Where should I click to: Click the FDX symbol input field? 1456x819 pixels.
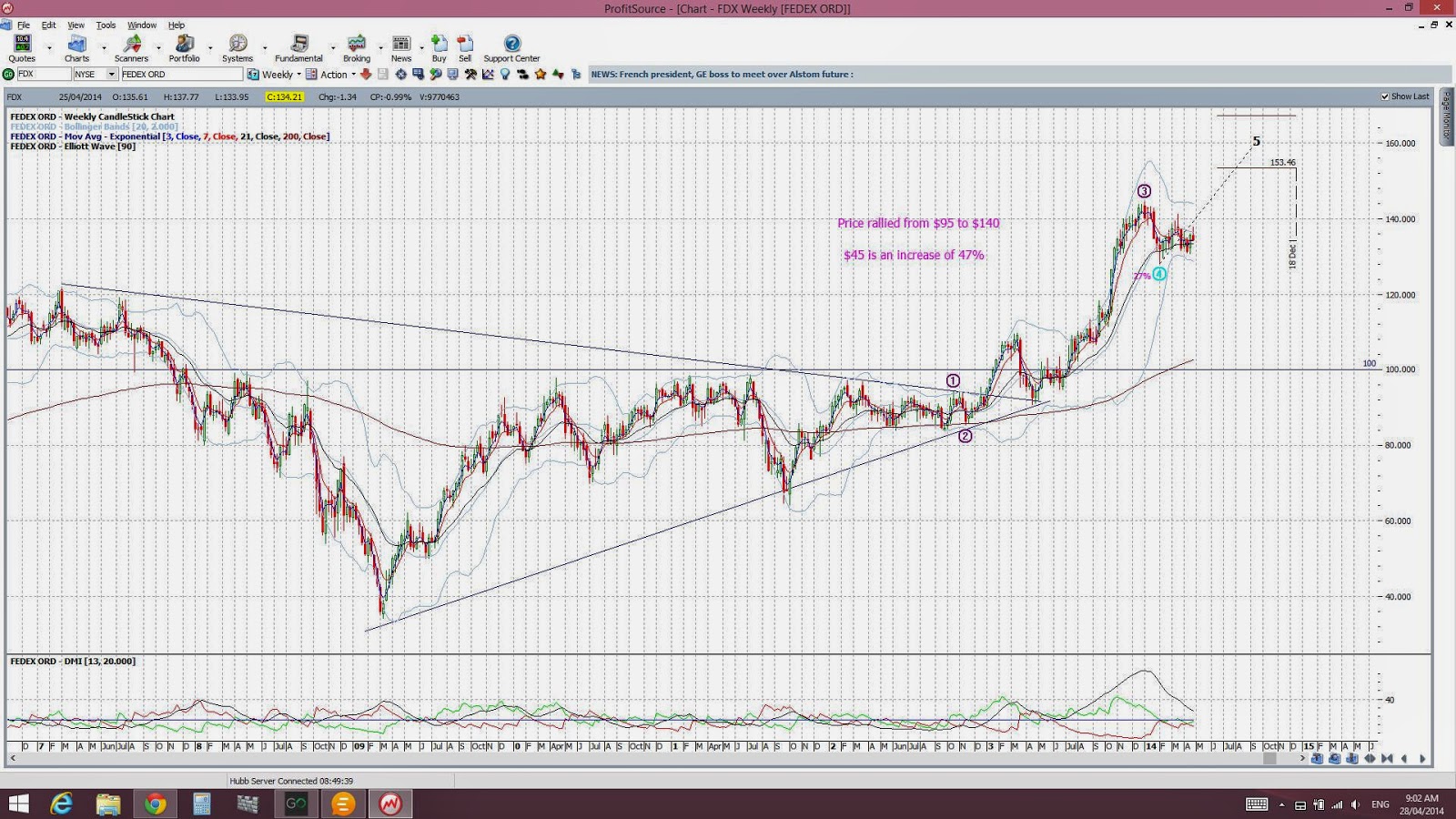(44, 75)
